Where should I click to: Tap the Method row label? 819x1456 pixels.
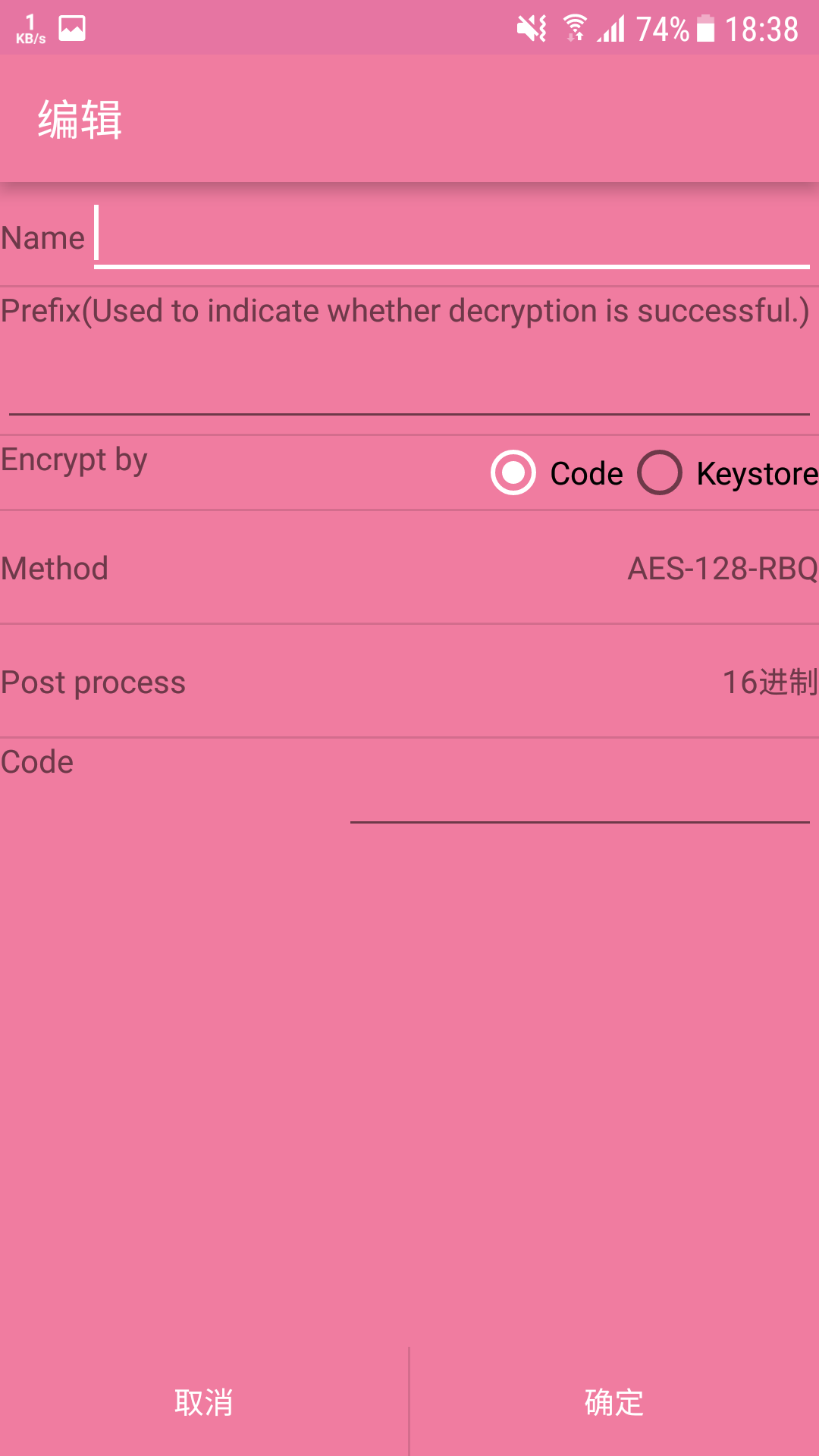click(55, 569)
